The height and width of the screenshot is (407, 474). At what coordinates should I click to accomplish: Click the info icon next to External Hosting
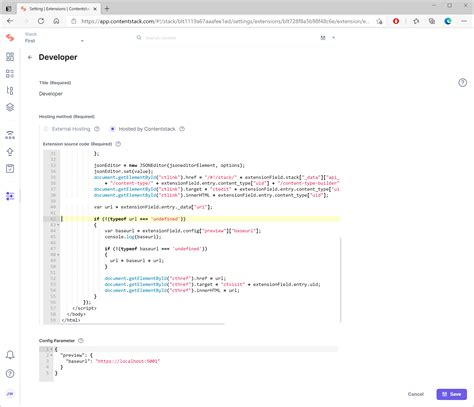[97, 129]
